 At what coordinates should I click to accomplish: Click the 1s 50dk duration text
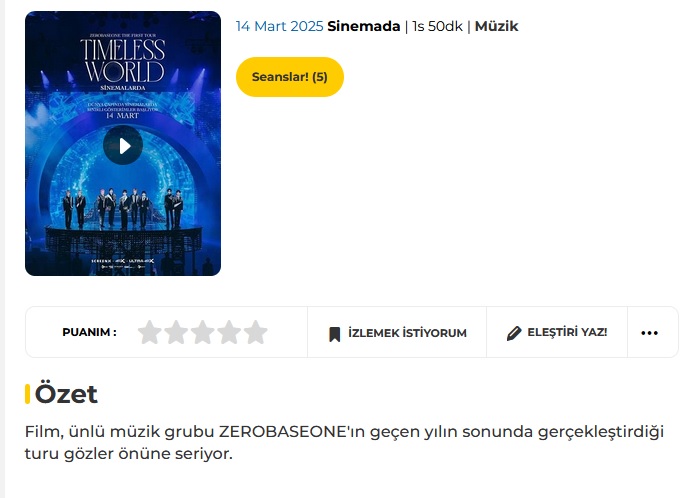pos(437,26)
